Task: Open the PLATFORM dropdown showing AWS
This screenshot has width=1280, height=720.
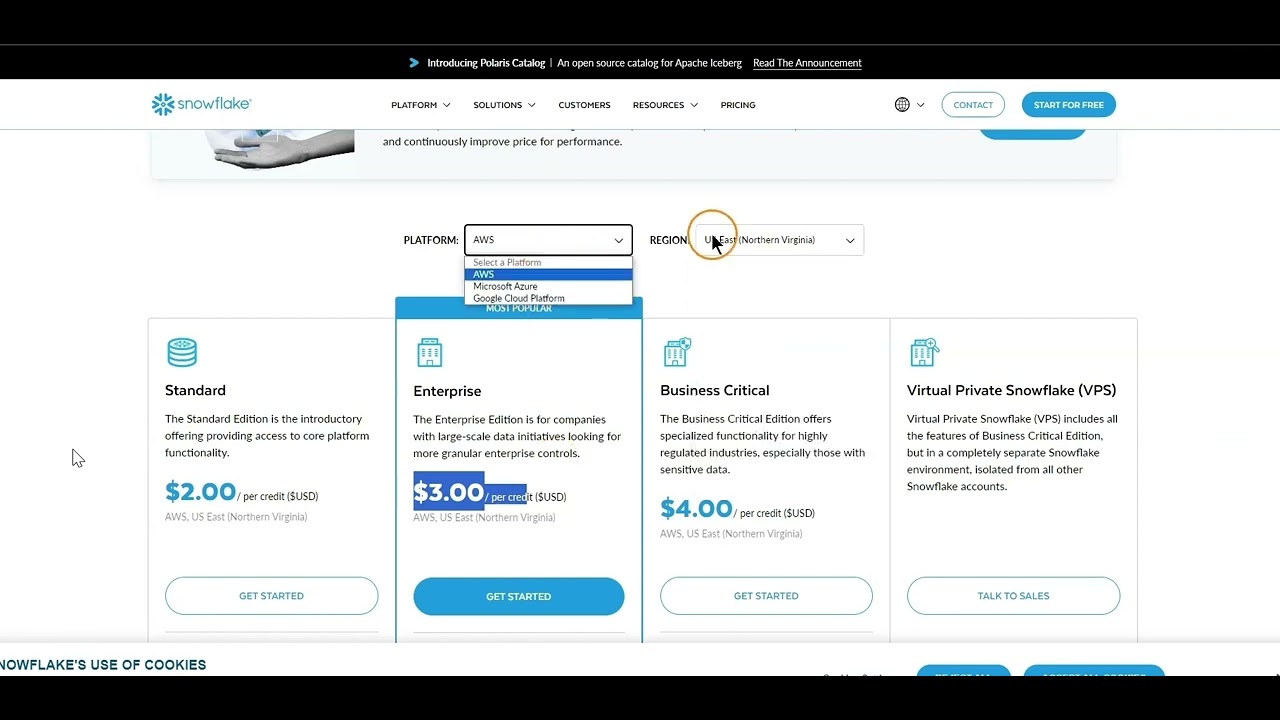Action: coord(548,240)
